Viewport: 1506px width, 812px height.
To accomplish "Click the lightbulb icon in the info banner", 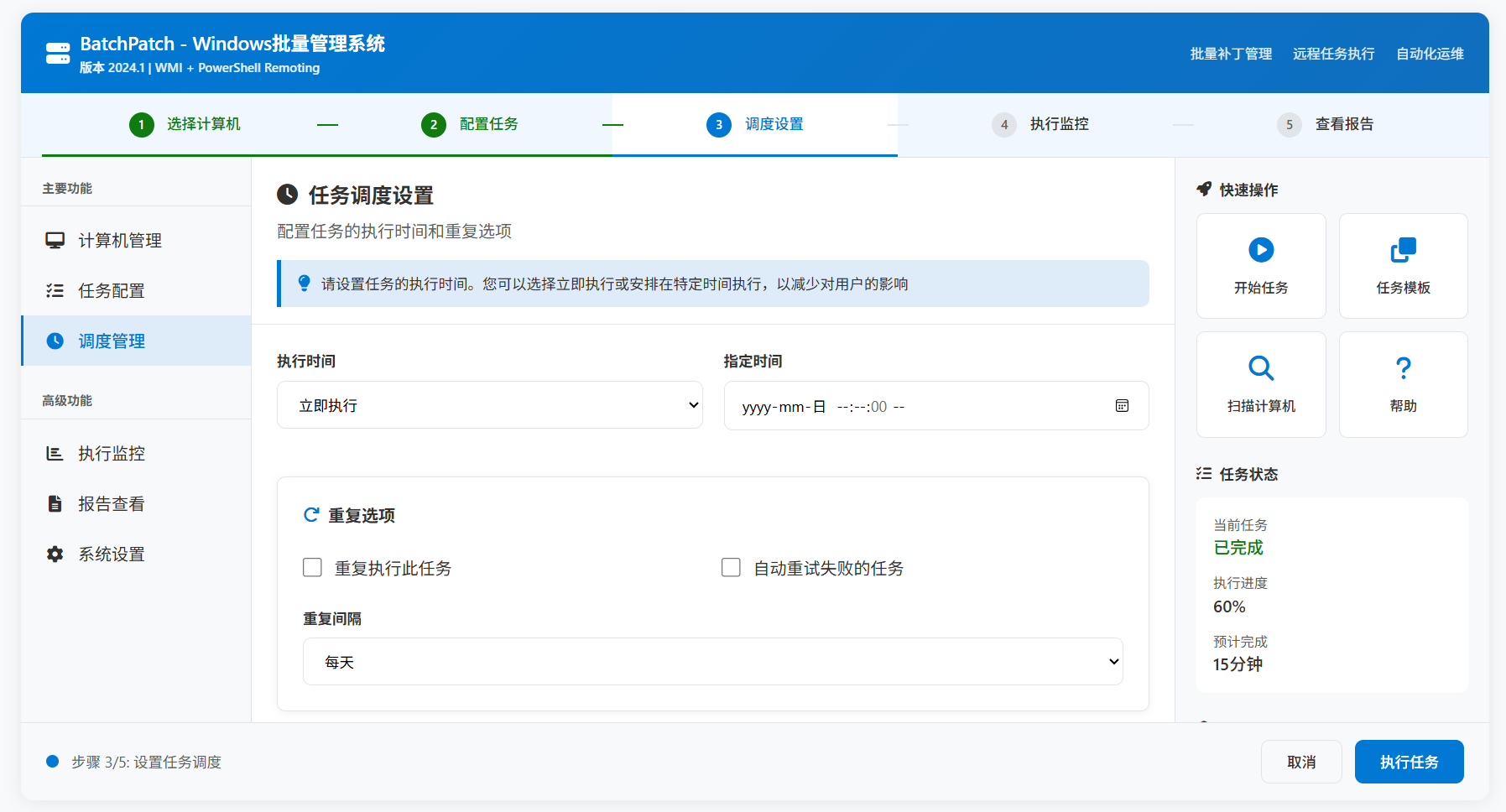I will tap(305, 284).
